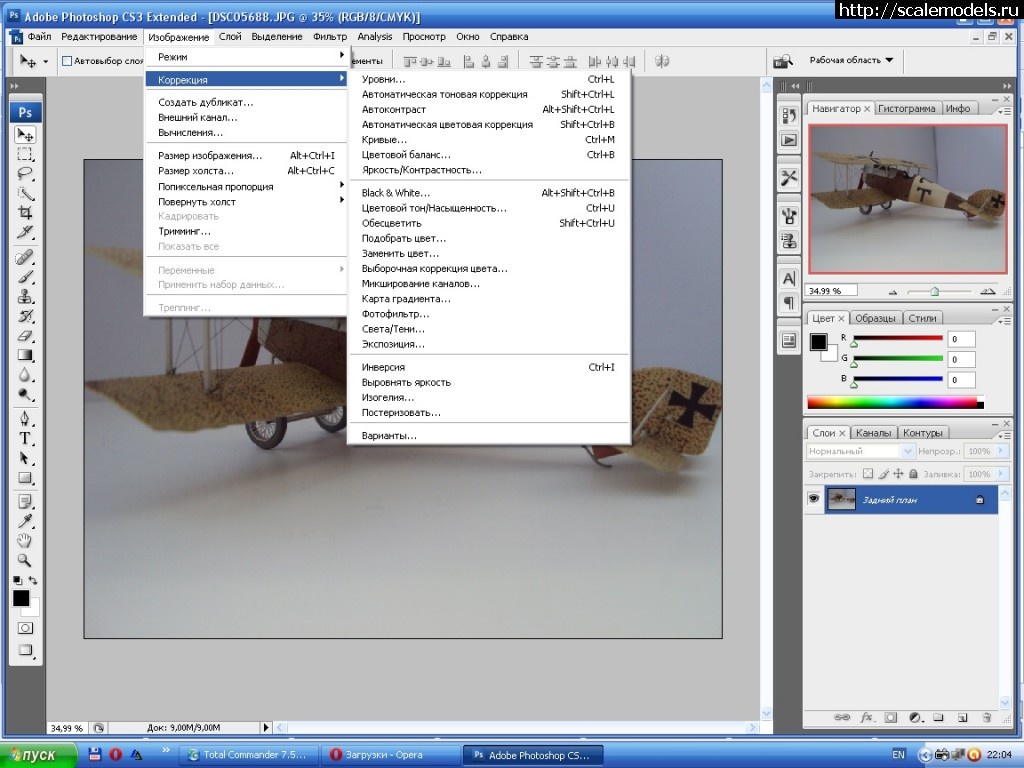Click the пуск Start button
Screen dimensions: 1024x768
35,755
